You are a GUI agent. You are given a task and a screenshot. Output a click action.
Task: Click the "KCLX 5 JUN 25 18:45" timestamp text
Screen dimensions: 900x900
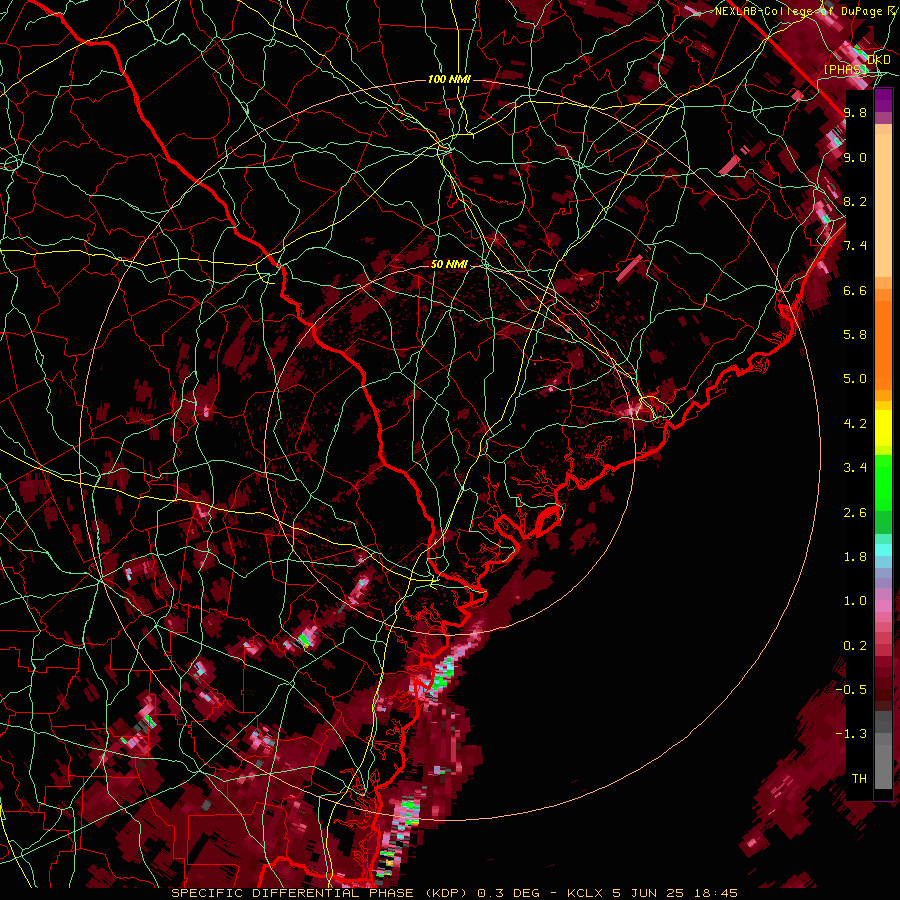tap(652, 893)
